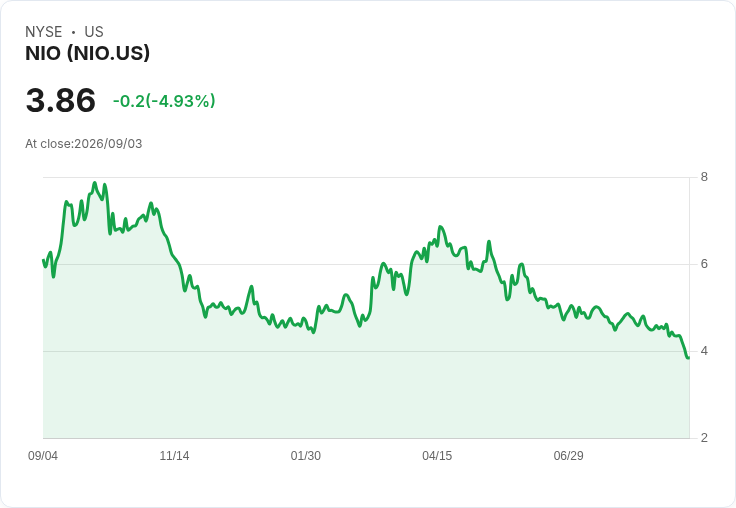The height and width of the screenshot is (508, 736).
Task: Click the -0.2(-4.93%) price change
Action: point(164,101)
